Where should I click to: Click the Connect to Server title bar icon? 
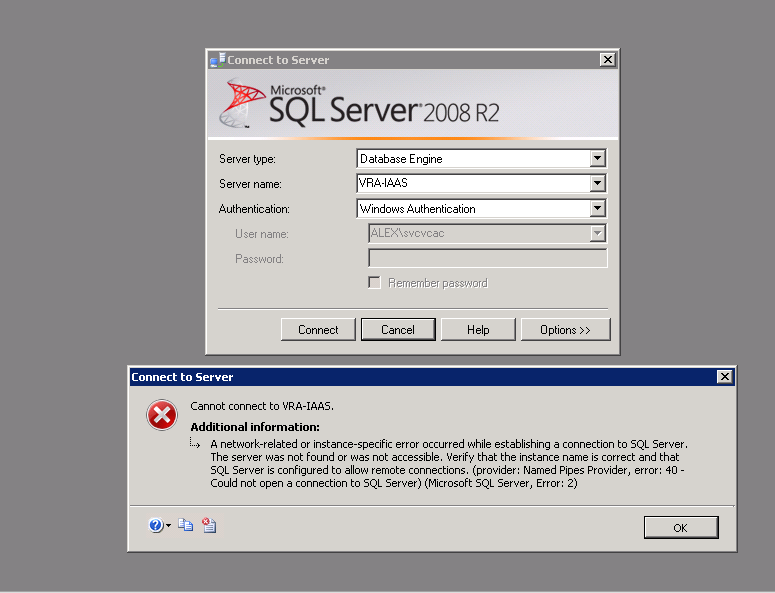tap(217, 60)
